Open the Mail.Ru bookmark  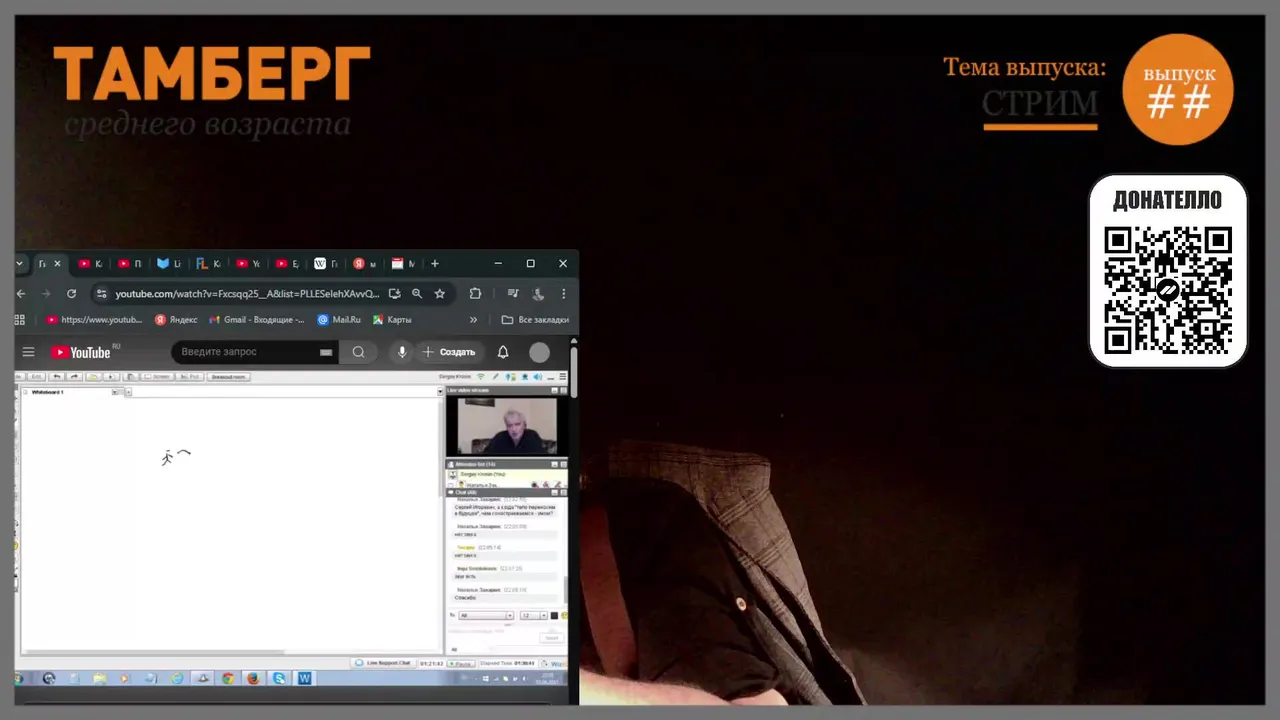[x=339, y=320]
